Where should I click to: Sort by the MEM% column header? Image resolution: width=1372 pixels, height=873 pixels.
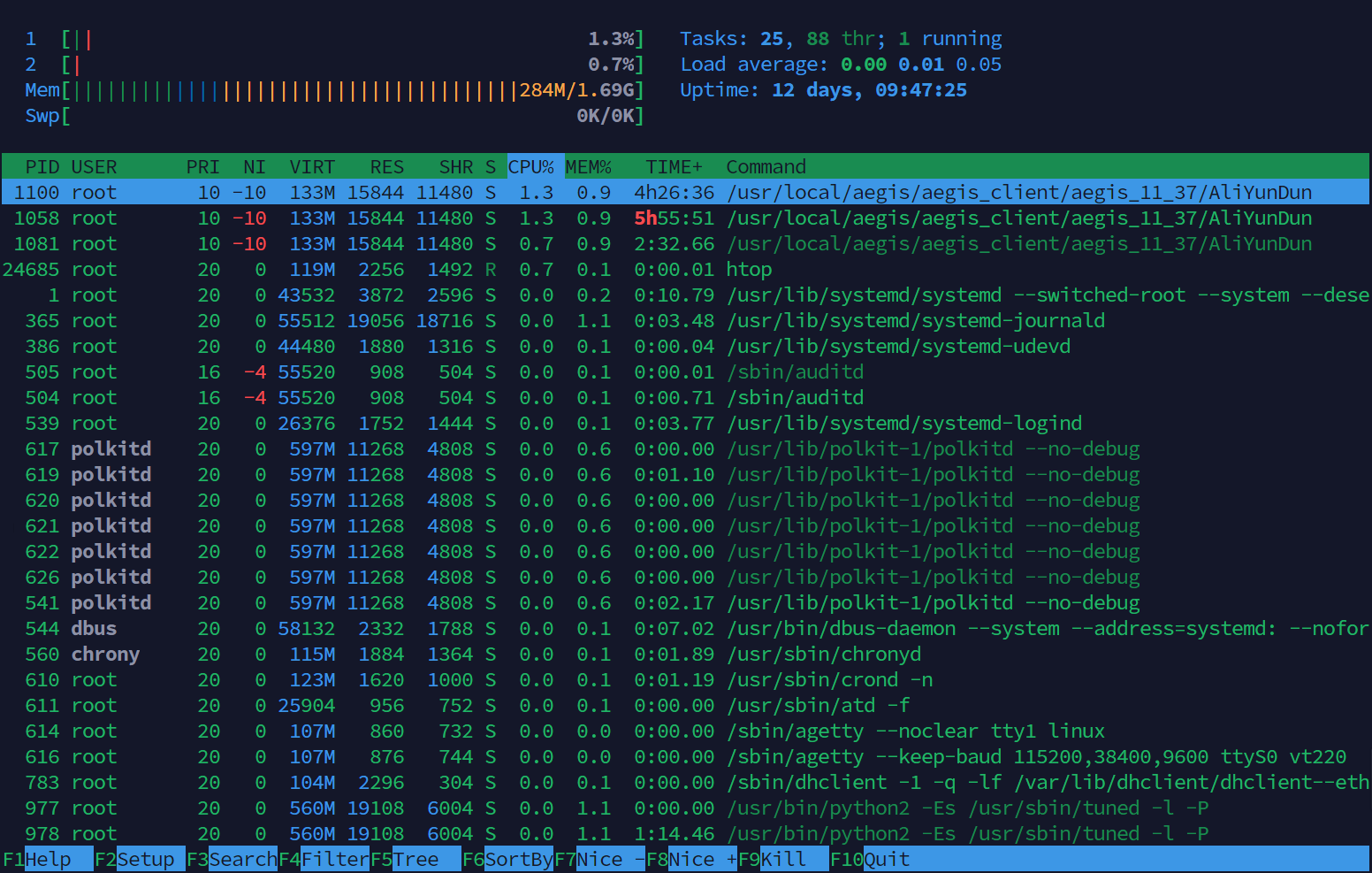pyautogui.click(x=589, y=167)
